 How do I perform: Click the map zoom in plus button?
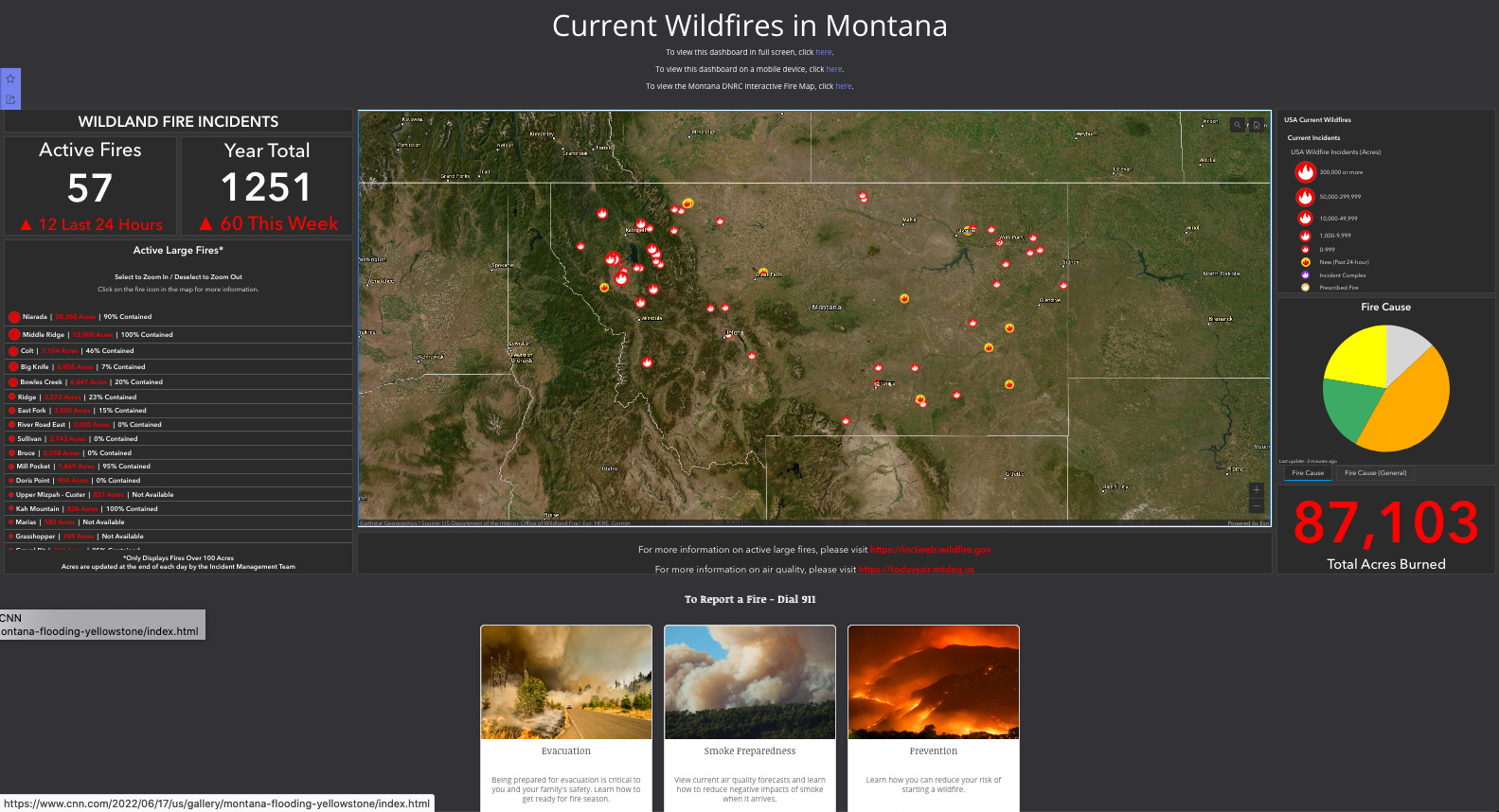[1257, 489]
